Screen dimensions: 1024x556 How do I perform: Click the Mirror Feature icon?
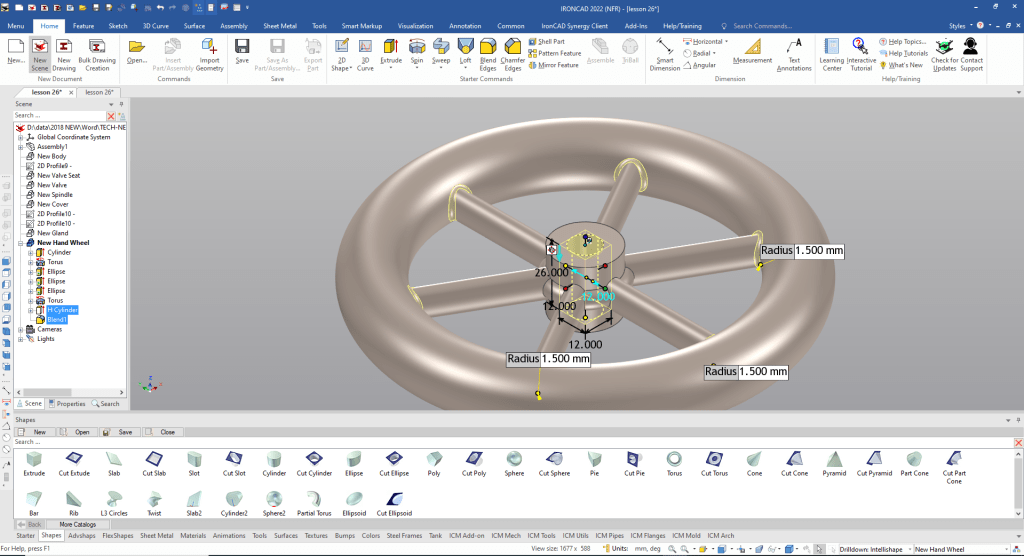(533, 65)
